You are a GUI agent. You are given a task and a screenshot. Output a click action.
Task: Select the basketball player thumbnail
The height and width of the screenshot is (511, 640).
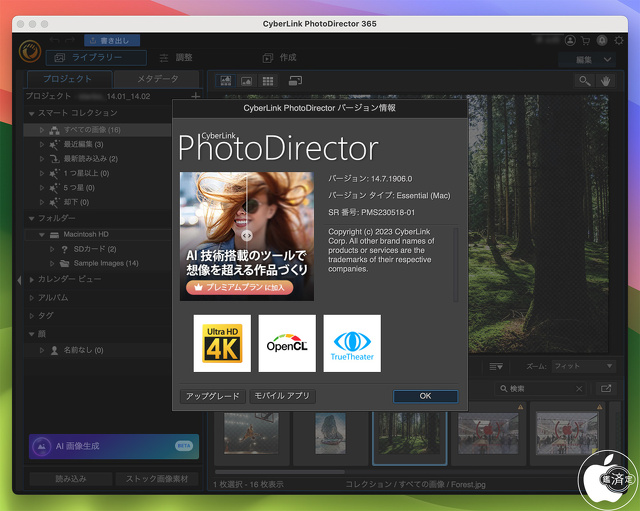pyautogui.click(x=251, y=433)
